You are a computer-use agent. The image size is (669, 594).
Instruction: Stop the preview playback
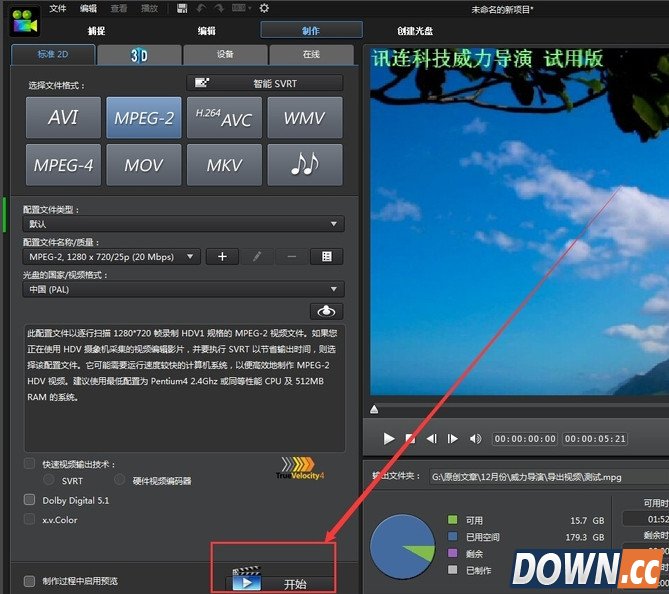click(x=410, y=438)
